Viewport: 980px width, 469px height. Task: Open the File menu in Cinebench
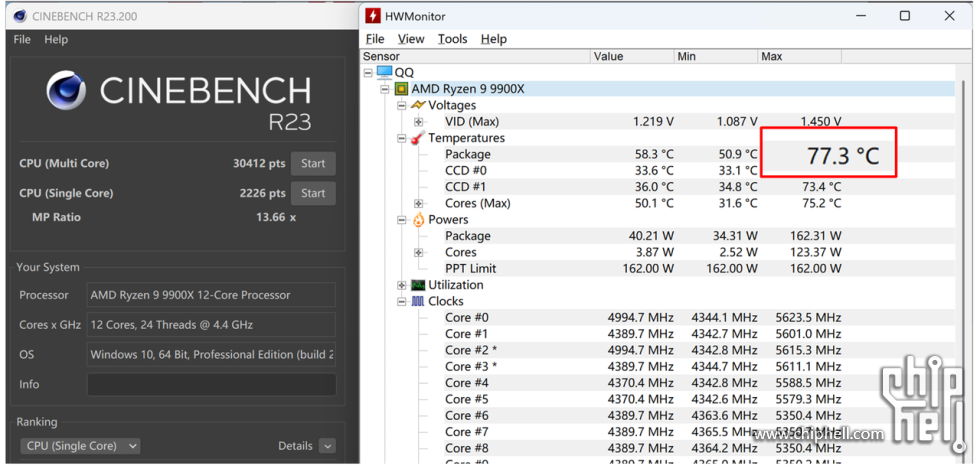(x=22, y=39)
